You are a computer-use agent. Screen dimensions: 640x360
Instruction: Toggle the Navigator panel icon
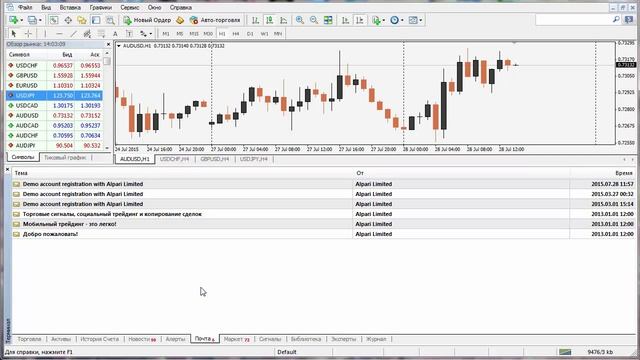pos(82,20)
